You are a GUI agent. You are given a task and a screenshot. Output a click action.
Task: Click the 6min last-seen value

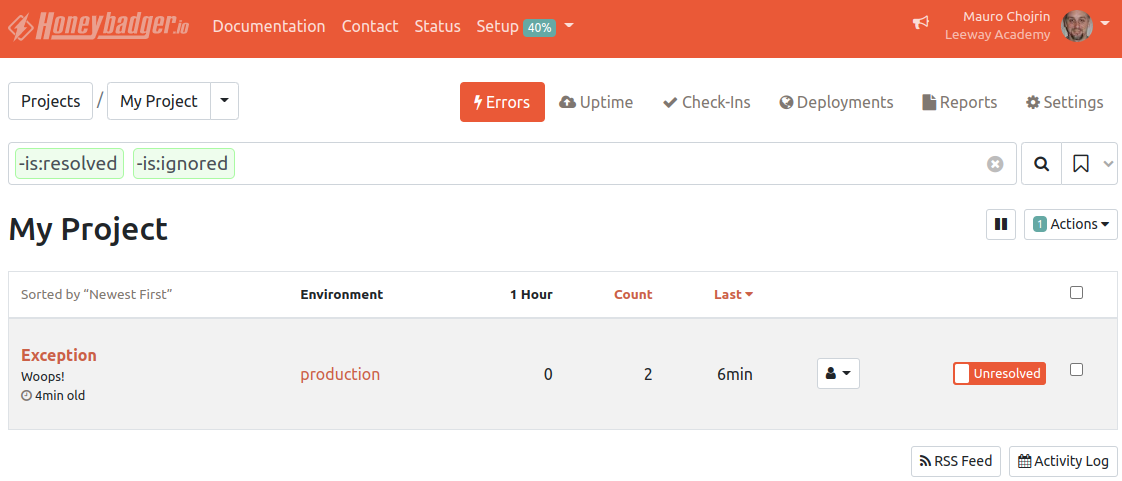pos(734,374)
